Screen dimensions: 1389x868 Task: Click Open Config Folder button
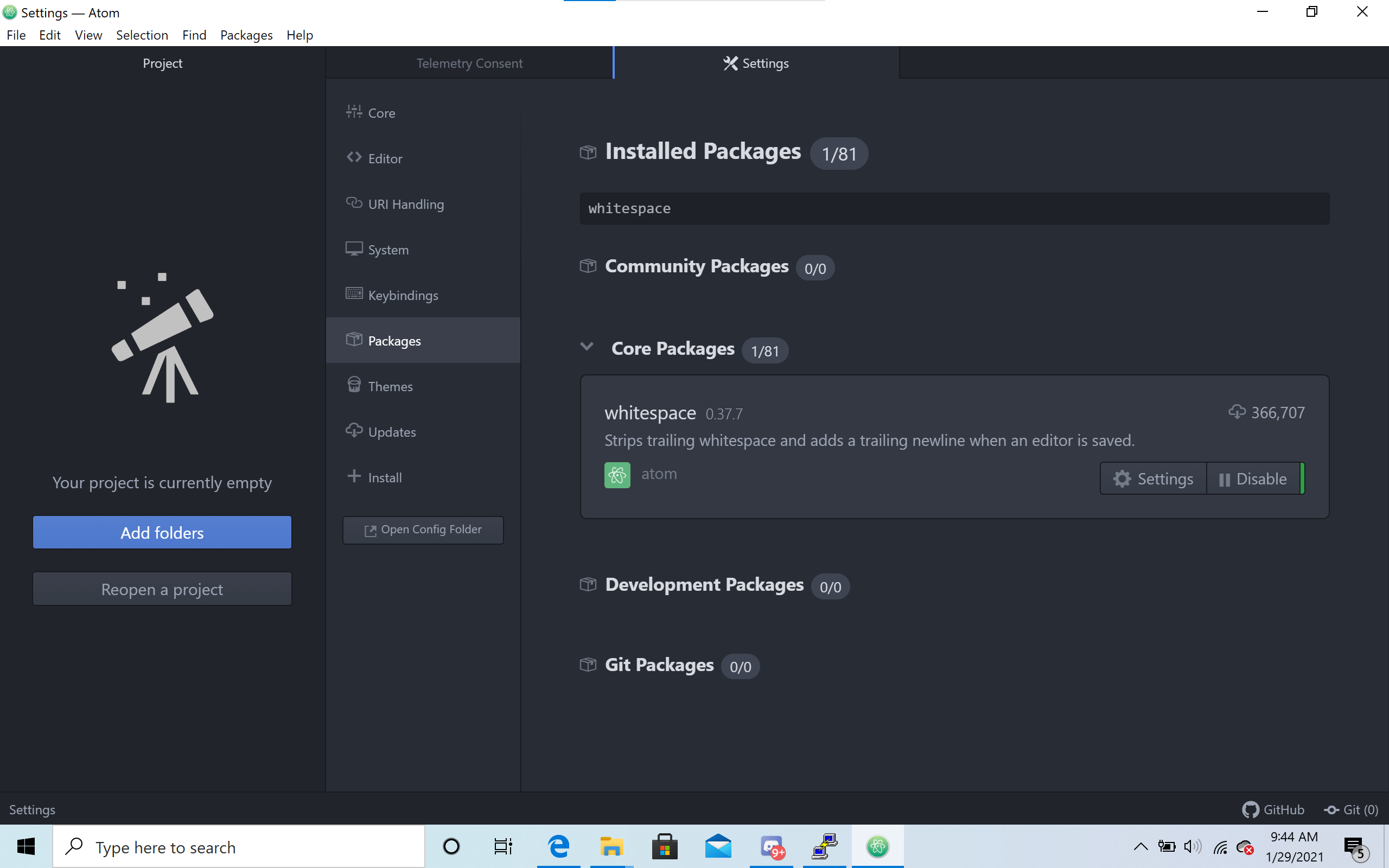pos(423,529)
